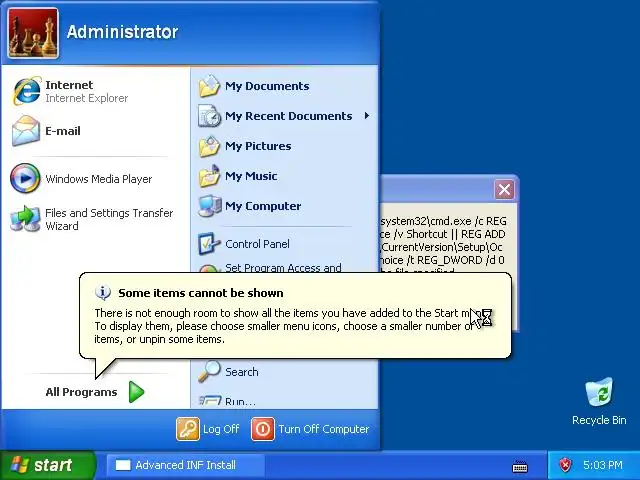Viewport: 640px width, 480px height.
Task: Open My Computer icon
Action: point(209,206)
